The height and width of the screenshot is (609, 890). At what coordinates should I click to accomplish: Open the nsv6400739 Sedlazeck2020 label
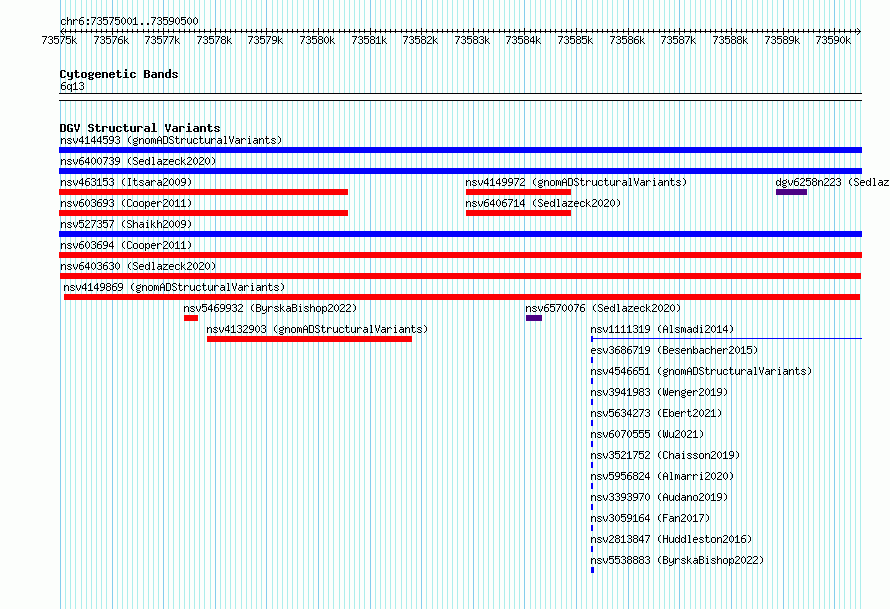[138, 161]
